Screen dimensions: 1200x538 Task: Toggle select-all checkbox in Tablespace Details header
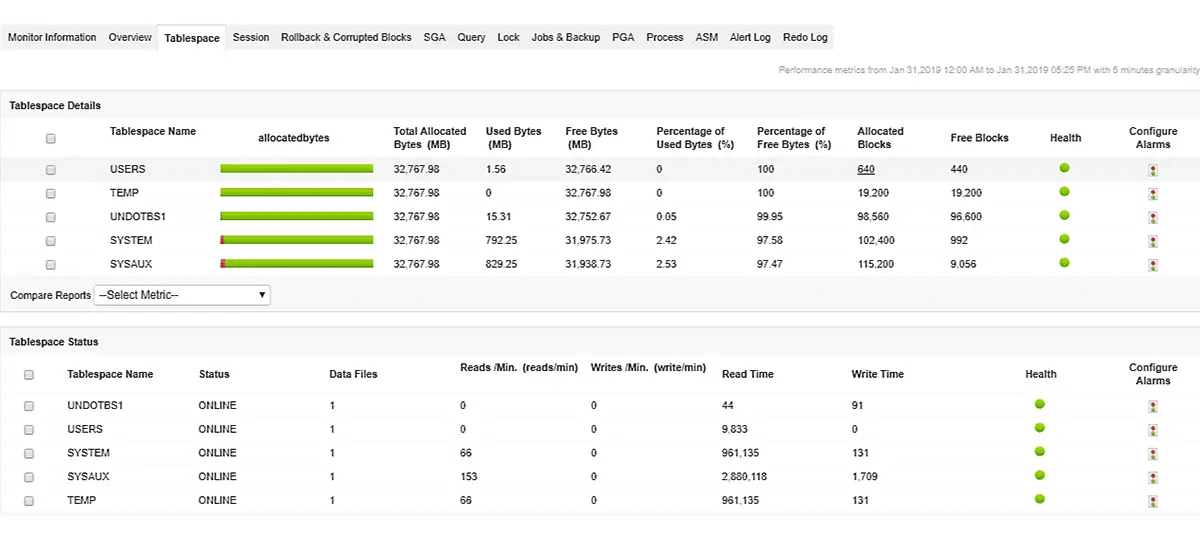[x=51, y=138]
